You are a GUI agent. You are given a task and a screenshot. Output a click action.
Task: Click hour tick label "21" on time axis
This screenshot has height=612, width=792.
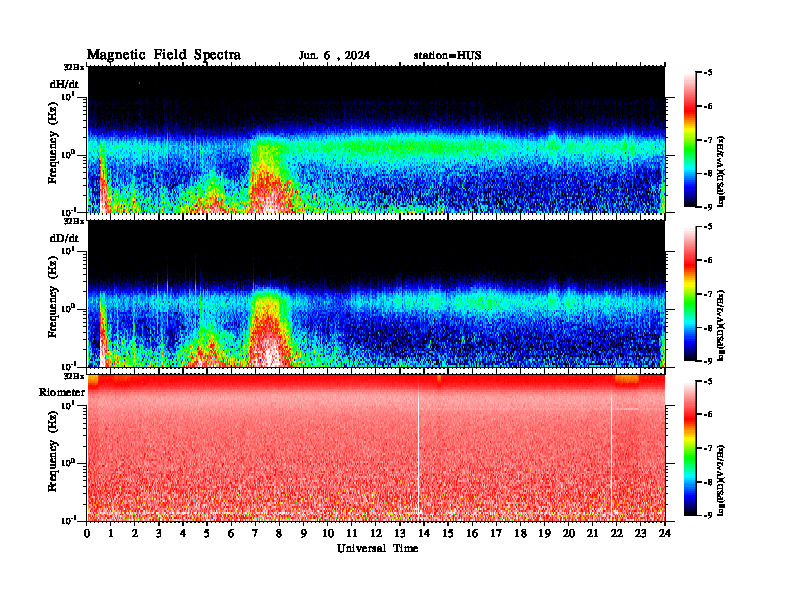(x=592, y=534)
